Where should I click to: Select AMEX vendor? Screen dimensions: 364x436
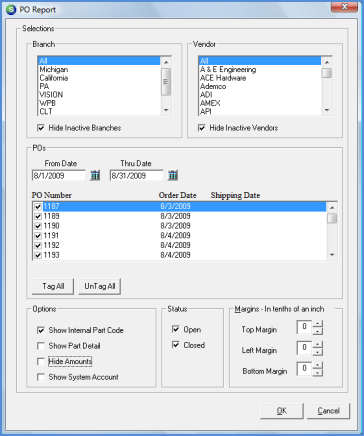pyautogui.click(x=260, y=103)
